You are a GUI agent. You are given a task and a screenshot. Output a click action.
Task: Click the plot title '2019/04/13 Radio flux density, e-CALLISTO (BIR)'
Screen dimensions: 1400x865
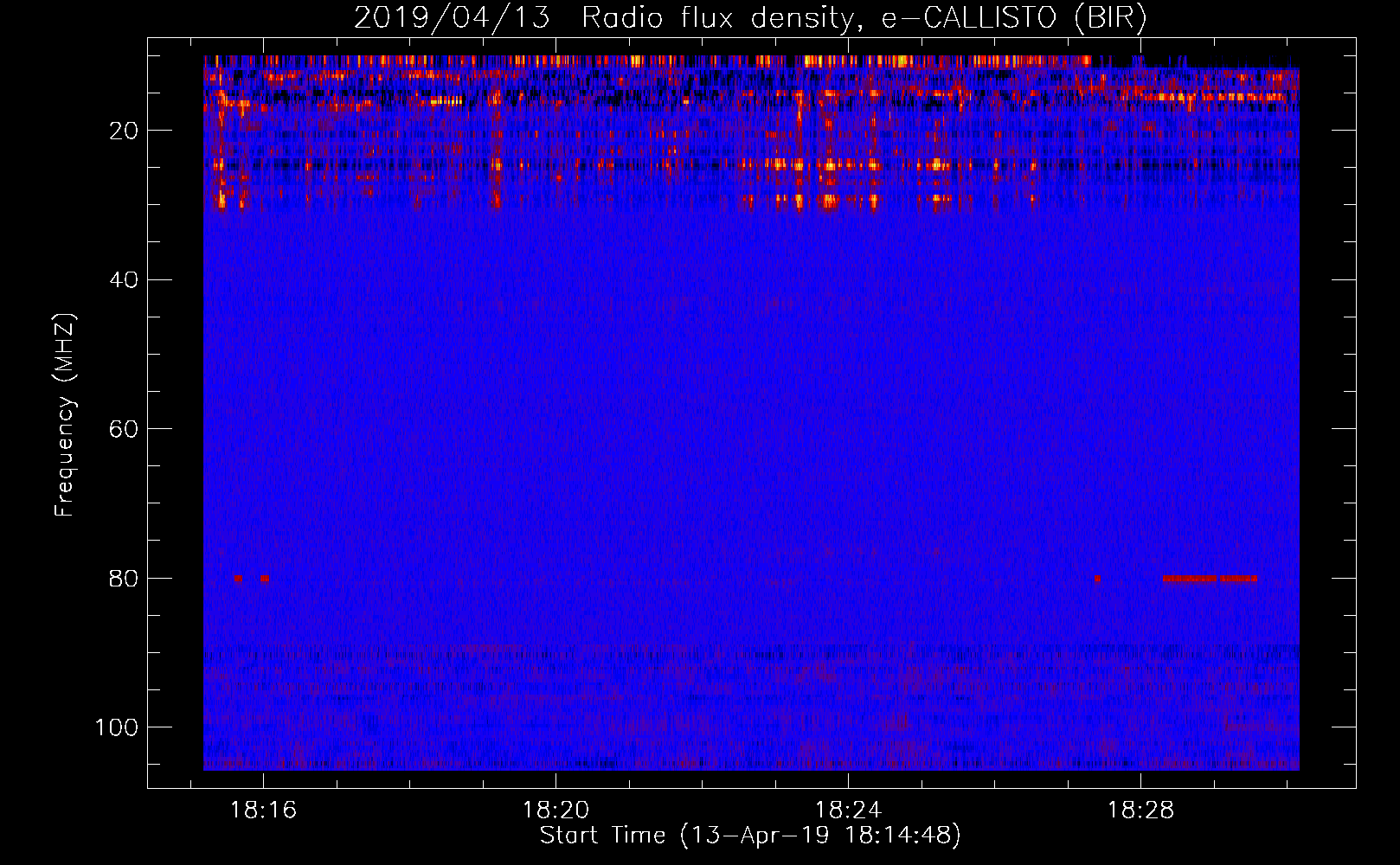(x=750, y=18)
